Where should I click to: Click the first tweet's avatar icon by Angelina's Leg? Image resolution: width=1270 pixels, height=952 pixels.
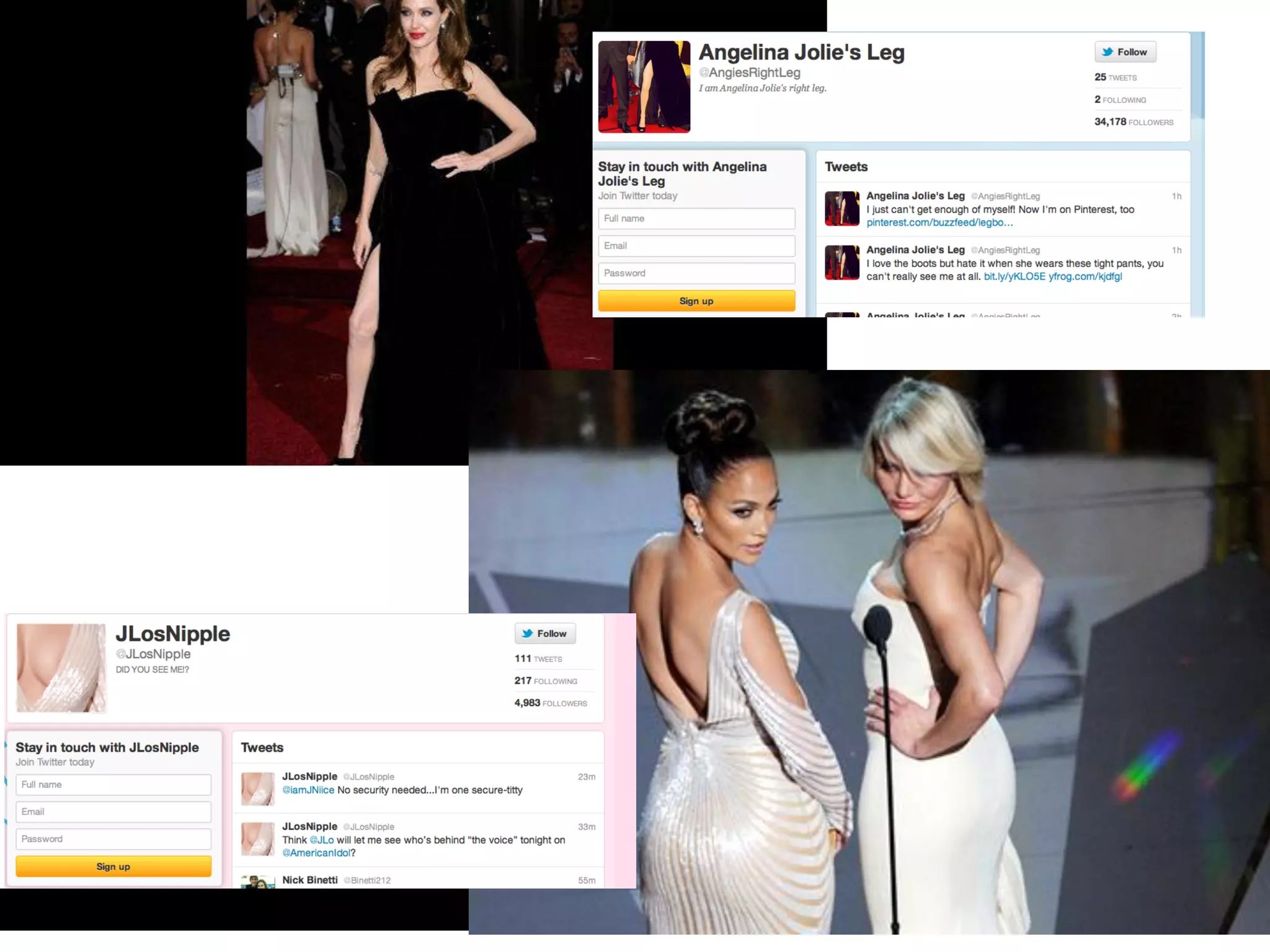841,208
